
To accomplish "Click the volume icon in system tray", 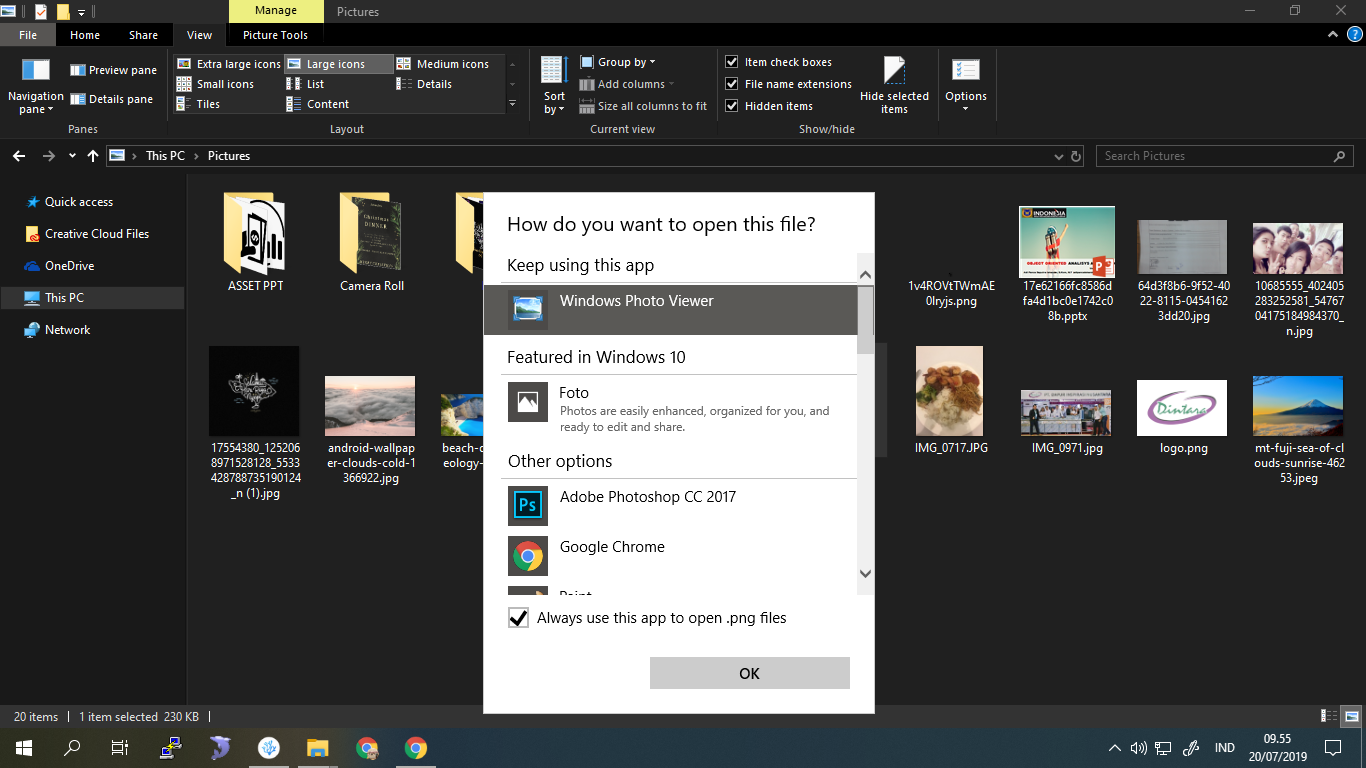I will click(1138, 748).
